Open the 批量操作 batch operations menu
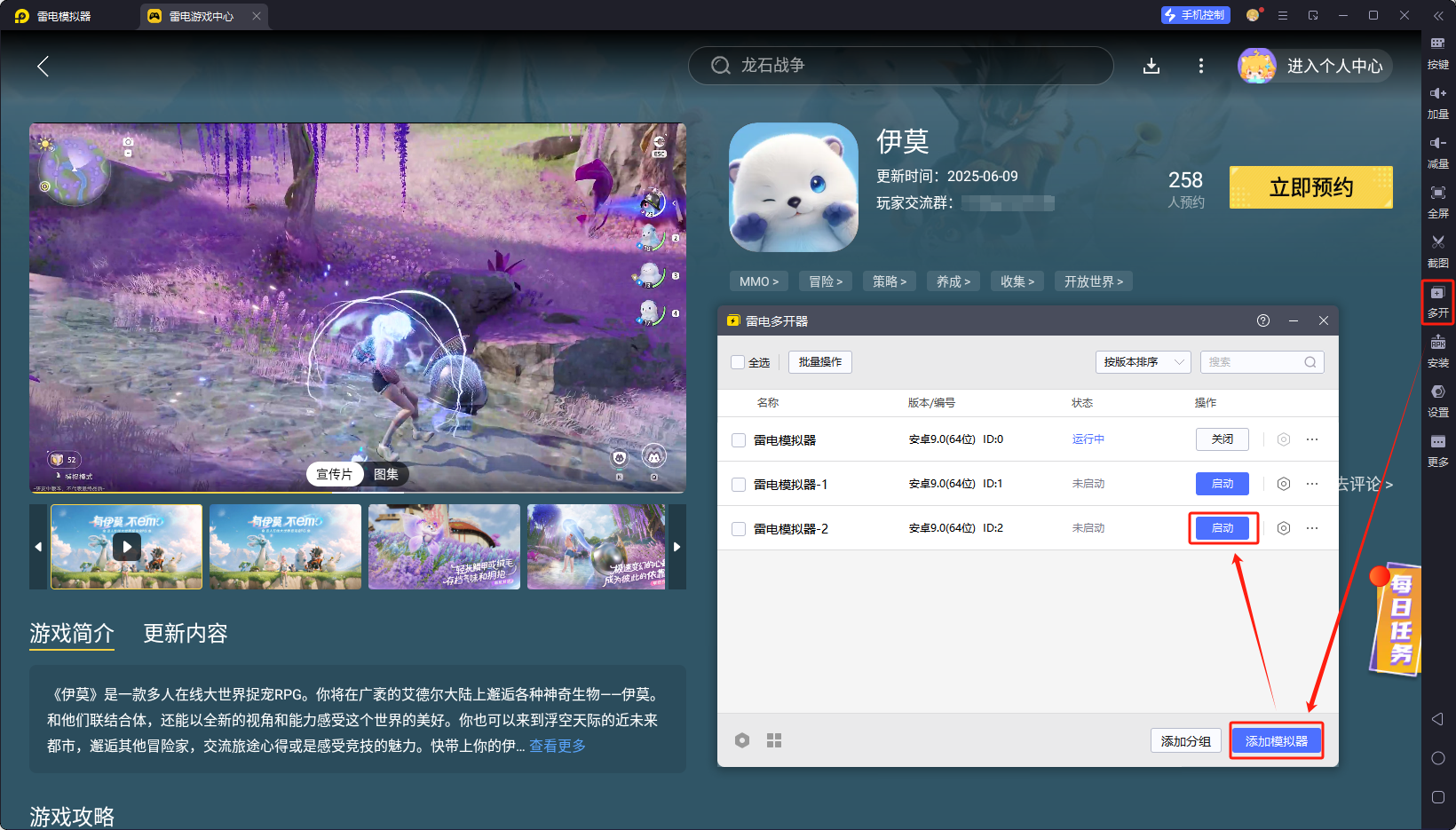This screenshot has width=1456, height=830. coord(820,362)
